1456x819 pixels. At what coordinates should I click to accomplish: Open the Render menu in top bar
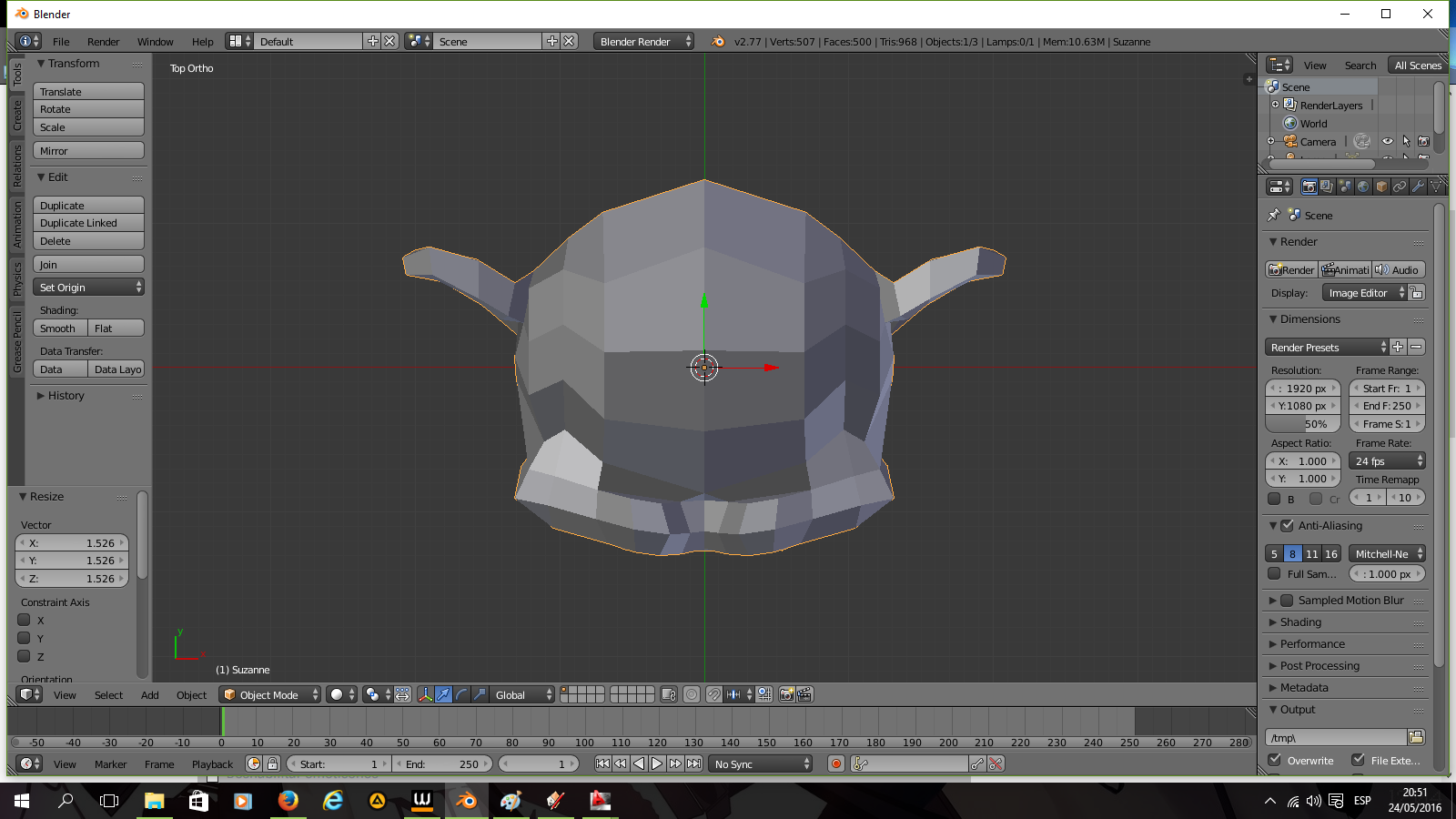pos(103,42)
